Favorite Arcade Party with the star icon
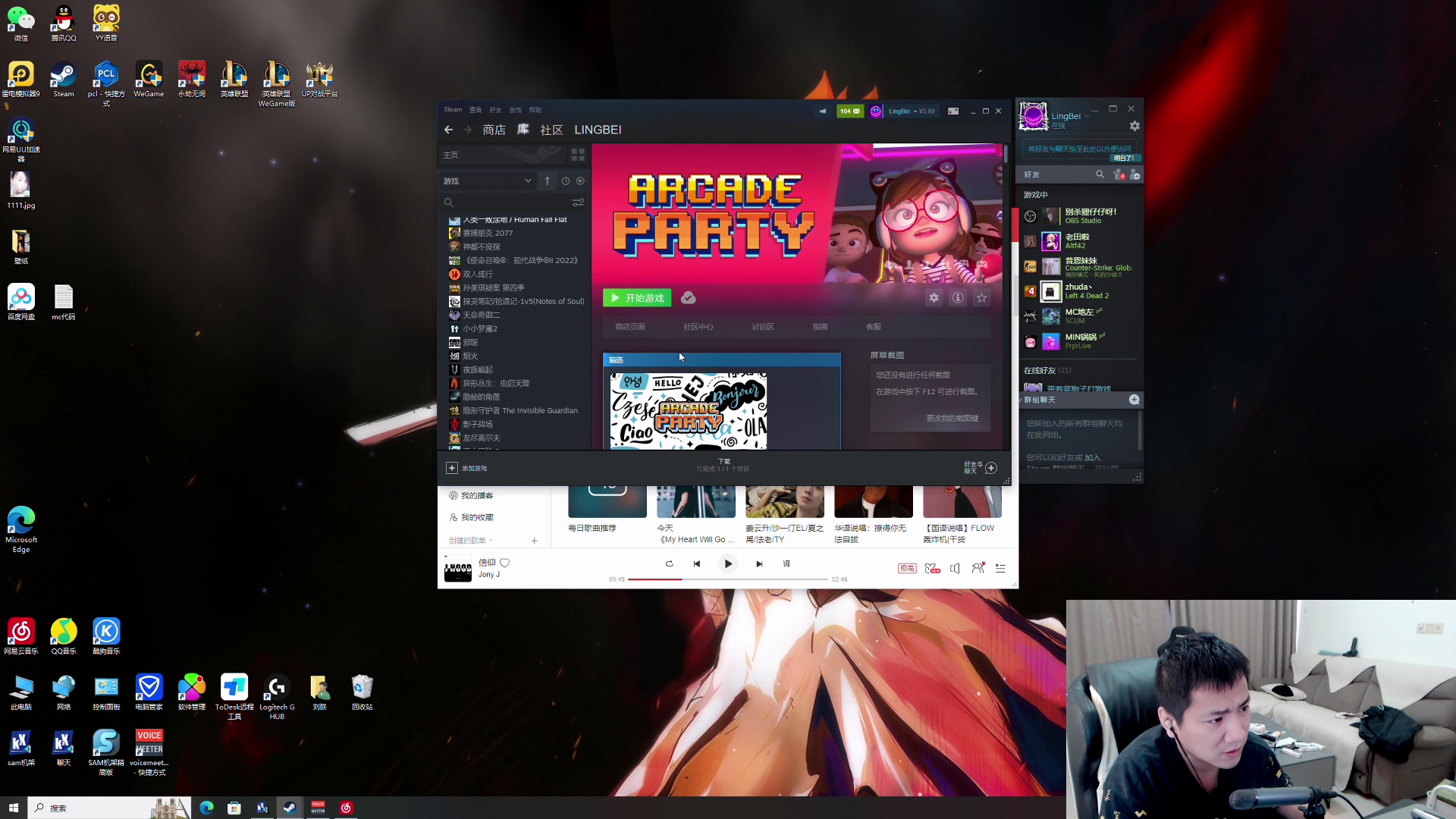Viewport: 1456px width, 819px height. point(982,298)
